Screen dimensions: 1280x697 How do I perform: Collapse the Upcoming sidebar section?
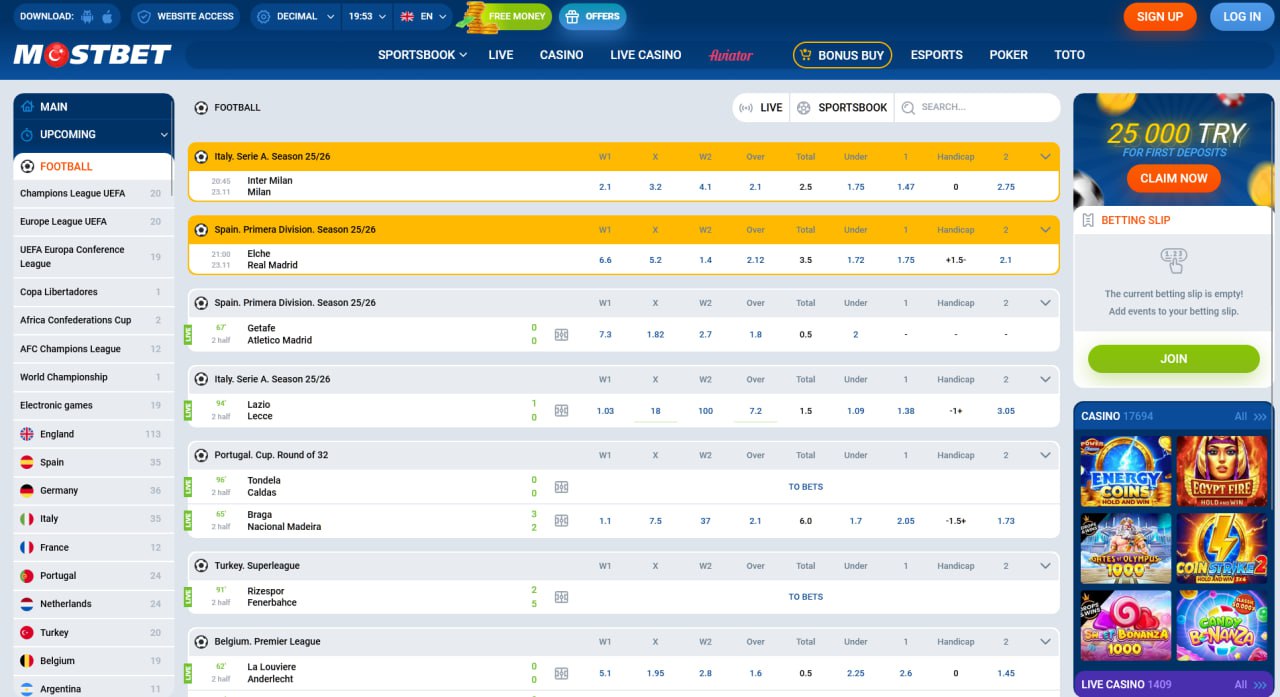[x=164, y=135]
